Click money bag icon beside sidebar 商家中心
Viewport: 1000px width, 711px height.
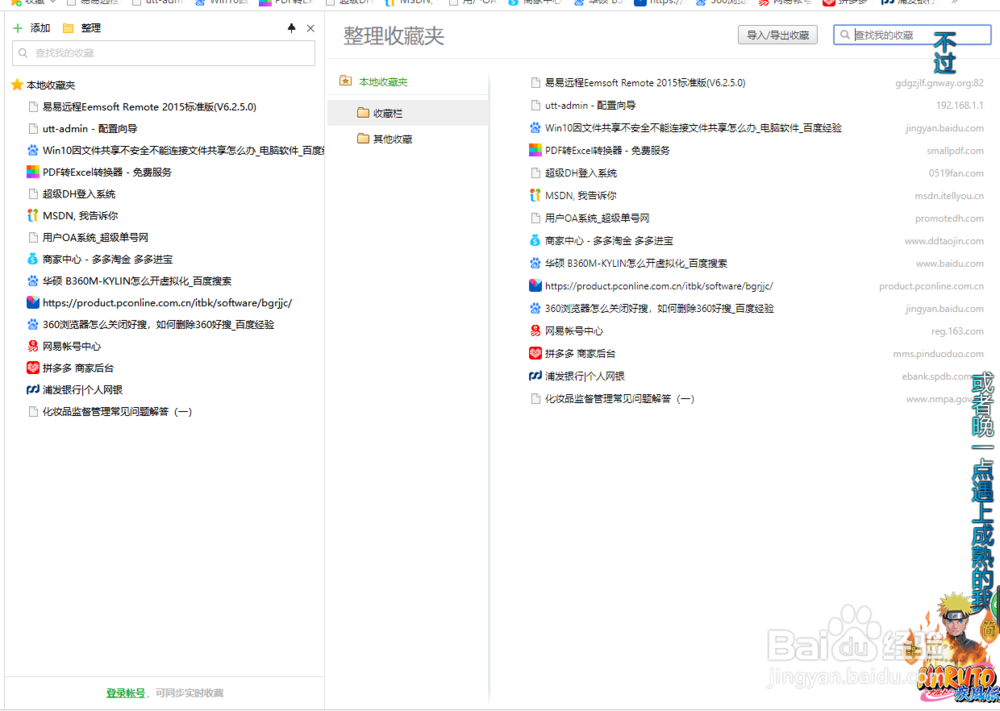33,259
